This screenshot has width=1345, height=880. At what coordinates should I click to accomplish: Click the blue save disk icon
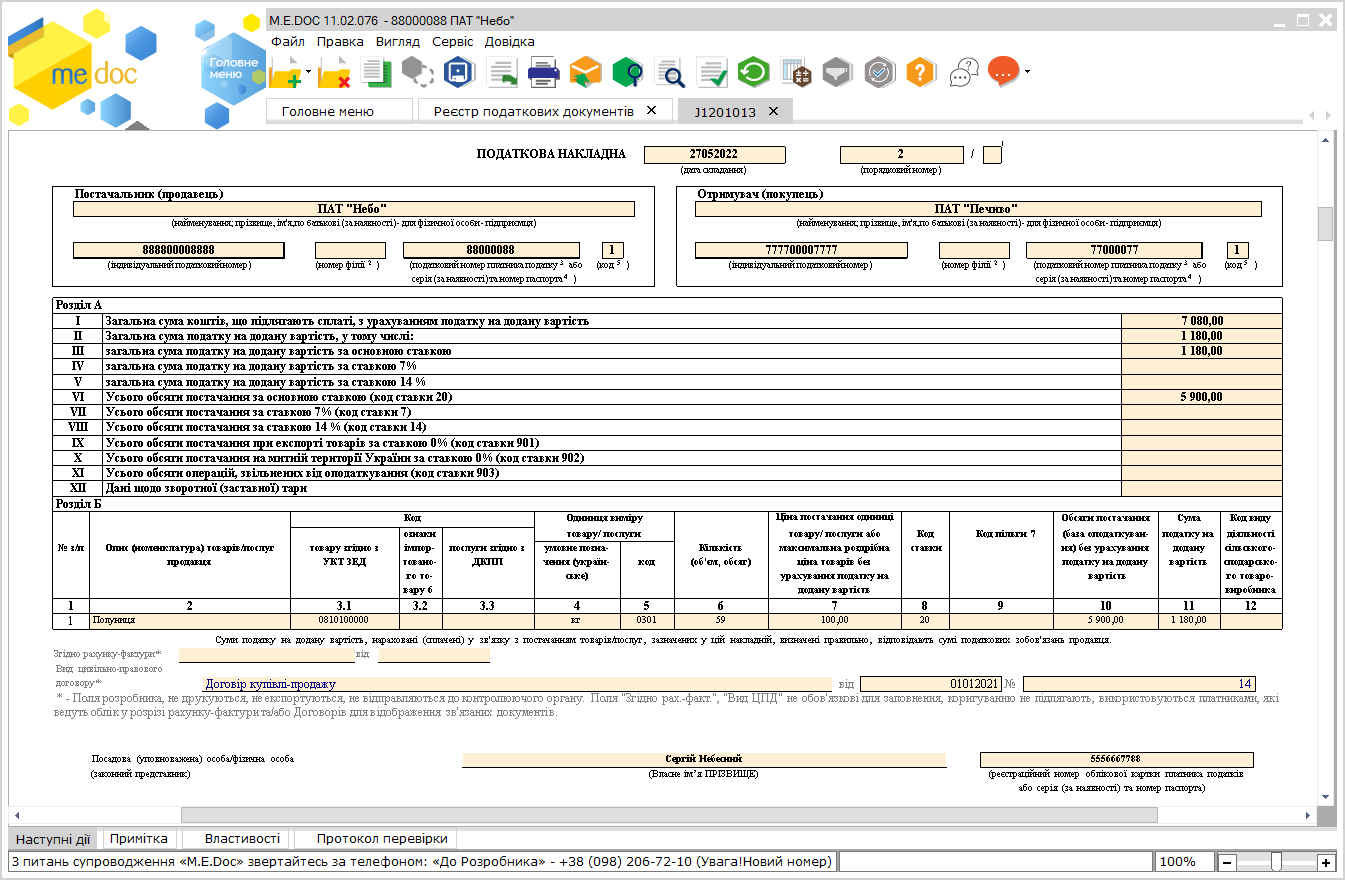tap(459, 72)
